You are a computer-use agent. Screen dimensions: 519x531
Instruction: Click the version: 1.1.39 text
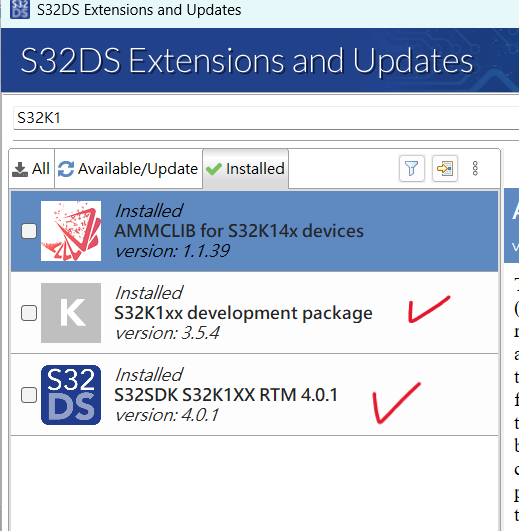pos(172,251)
